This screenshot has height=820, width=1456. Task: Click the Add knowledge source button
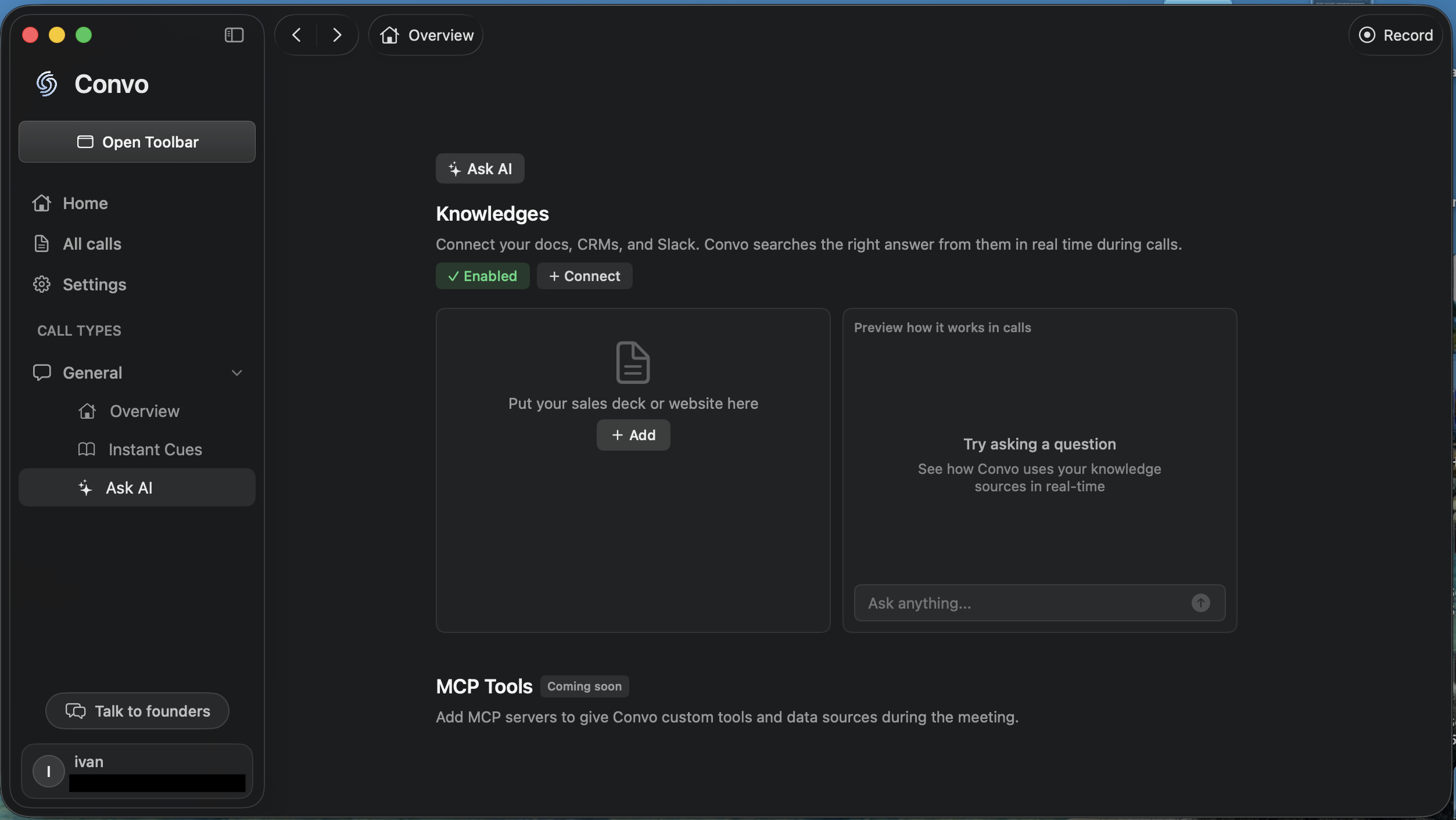pyautogui.click(x=633, y=435)
